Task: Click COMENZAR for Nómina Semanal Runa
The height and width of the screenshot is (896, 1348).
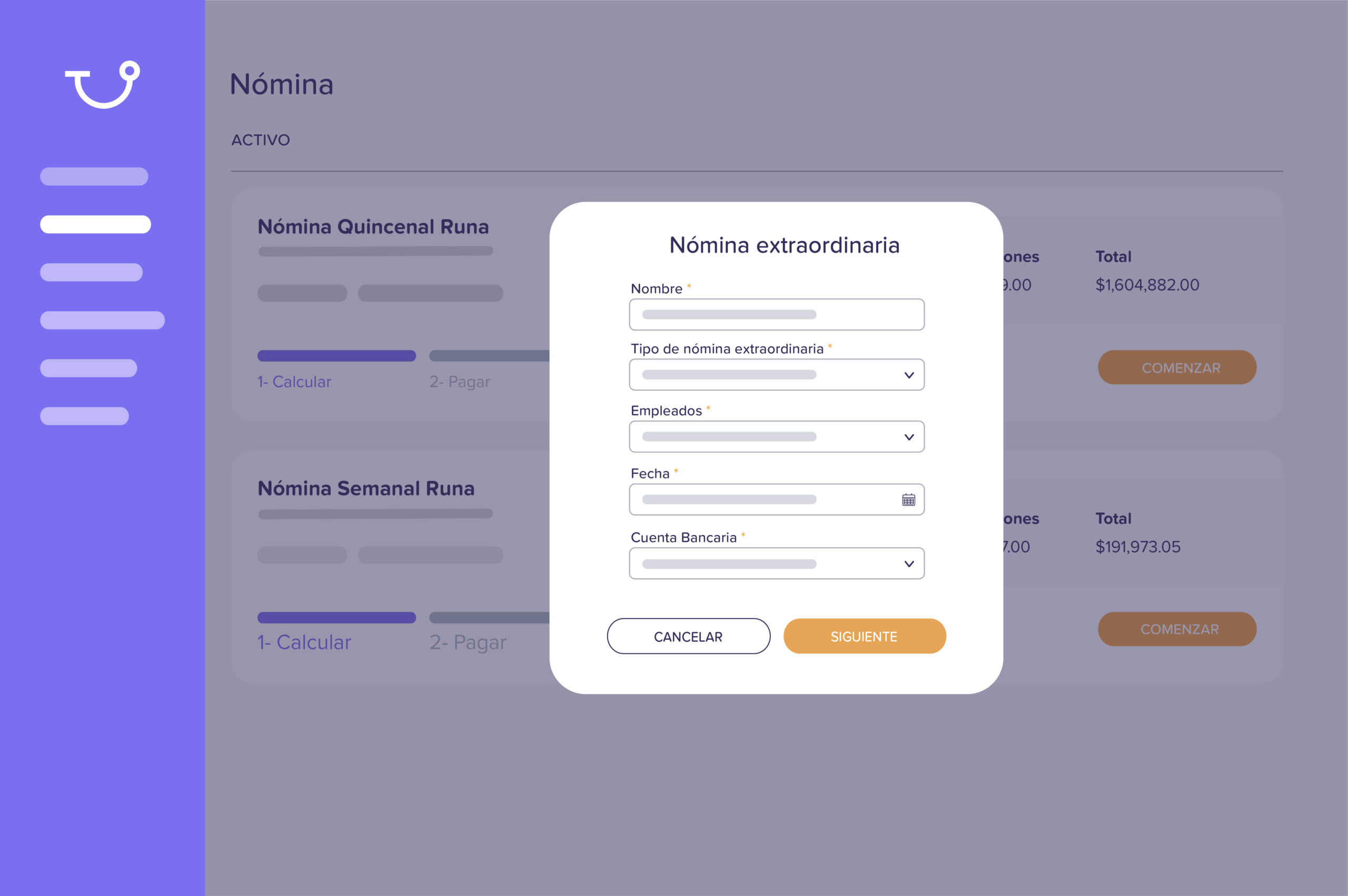Action: coord(1177,629)
